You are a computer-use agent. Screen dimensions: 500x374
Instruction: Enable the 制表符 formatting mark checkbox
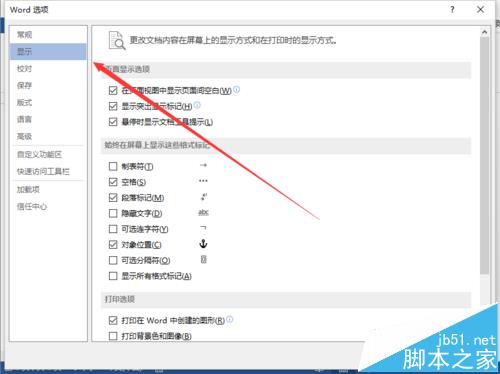click(113, 166)
